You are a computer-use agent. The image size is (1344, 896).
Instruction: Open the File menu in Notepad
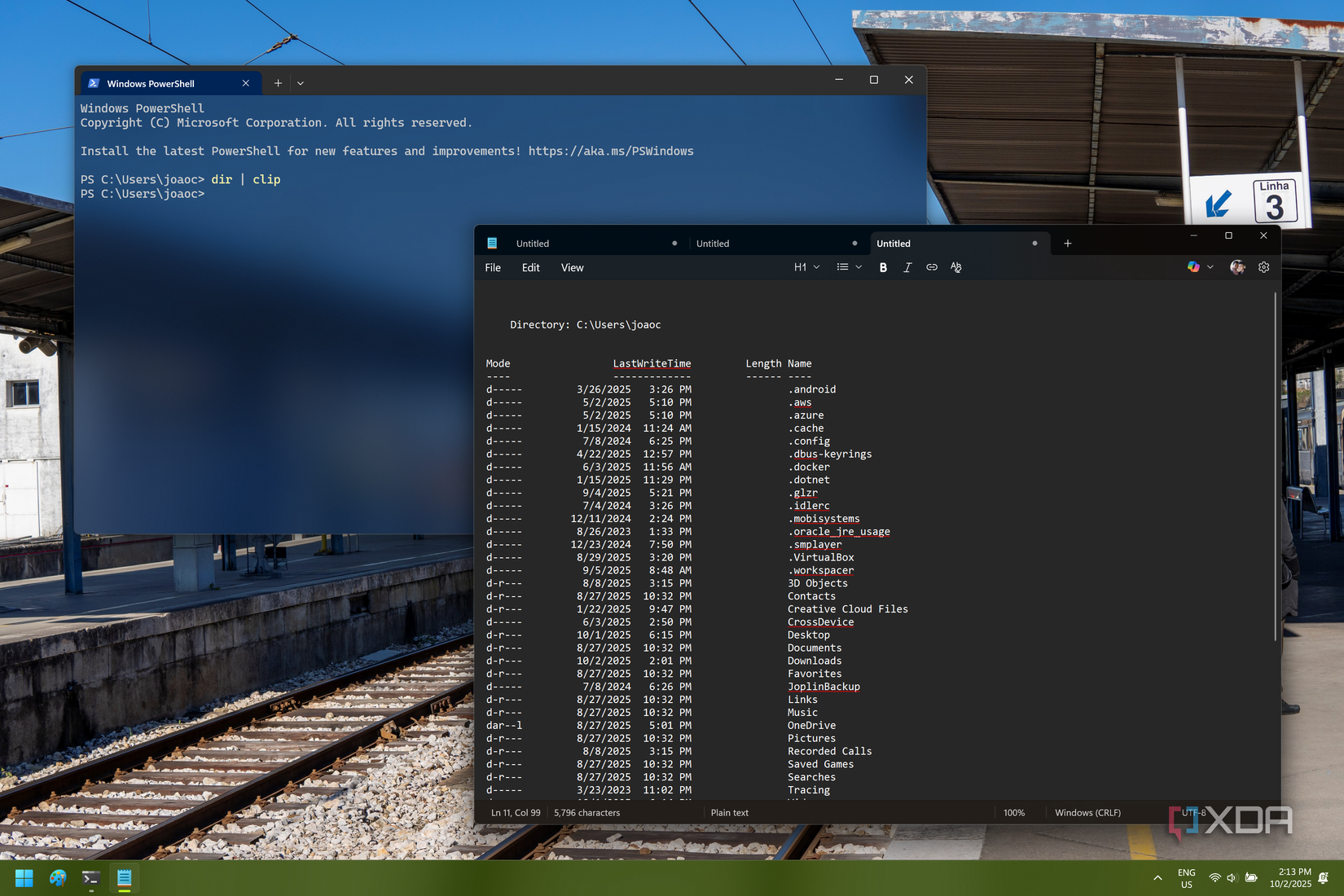pos(493,267)
